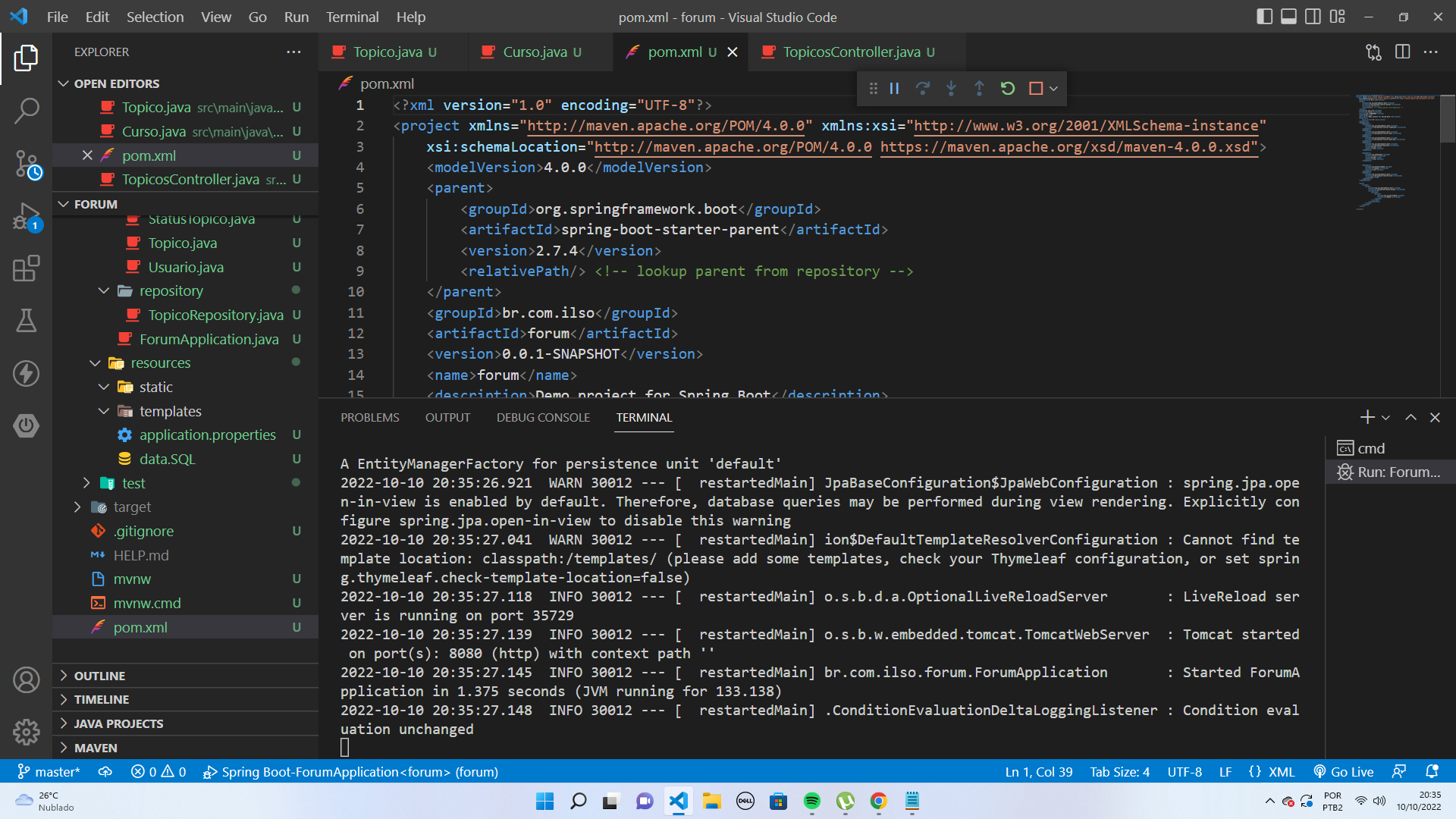Open the Search view in the activity bar
The width and height of the screenshot is (1456, 819).
pyautogui.click(x=27, y=111)
